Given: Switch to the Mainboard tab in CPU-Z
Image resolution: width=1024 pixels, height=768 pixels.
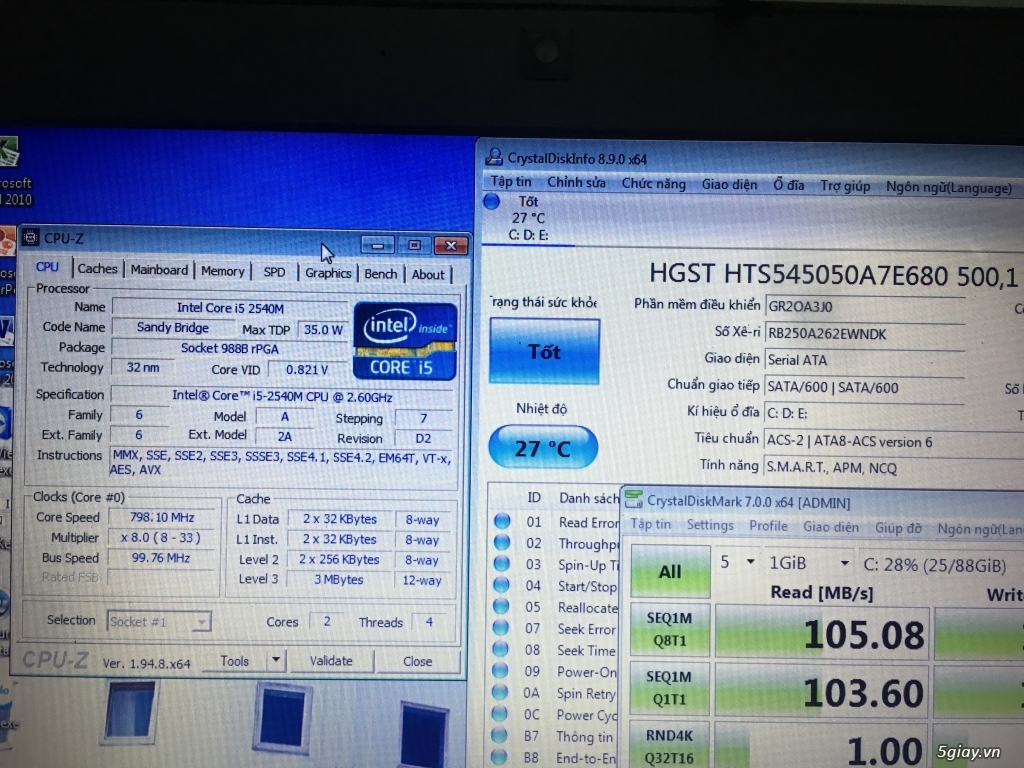Looking at the screenshot, I should [x=159, y=270].
